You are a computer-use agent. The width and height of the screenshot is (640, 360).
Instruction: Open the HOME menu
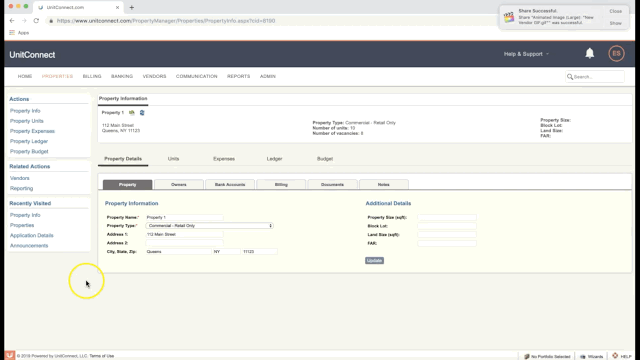[25, 76]
